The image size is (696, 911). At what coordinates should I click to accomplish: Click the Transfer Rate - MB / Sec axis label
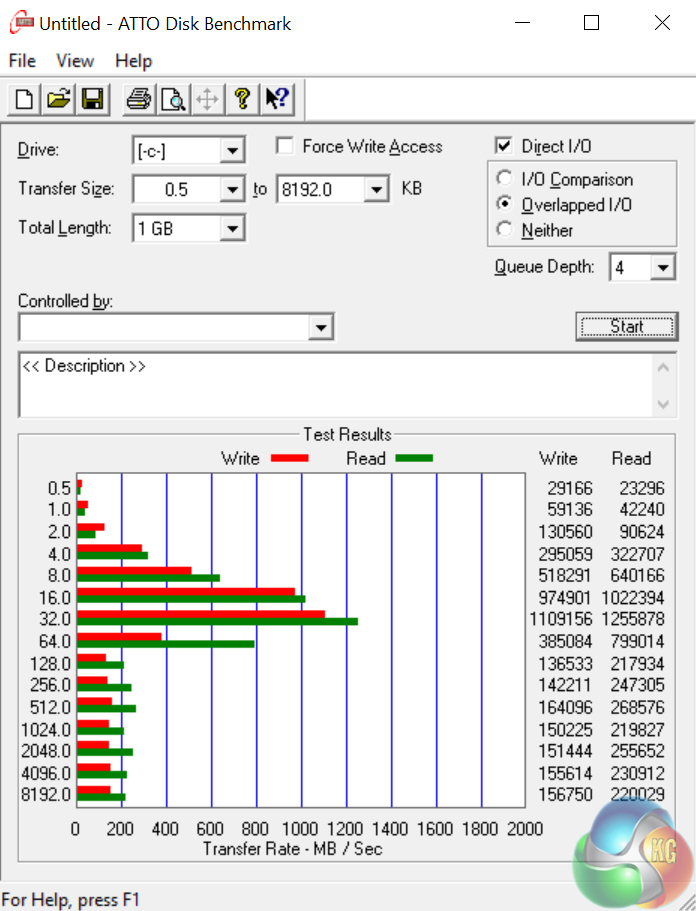point(293,849)
